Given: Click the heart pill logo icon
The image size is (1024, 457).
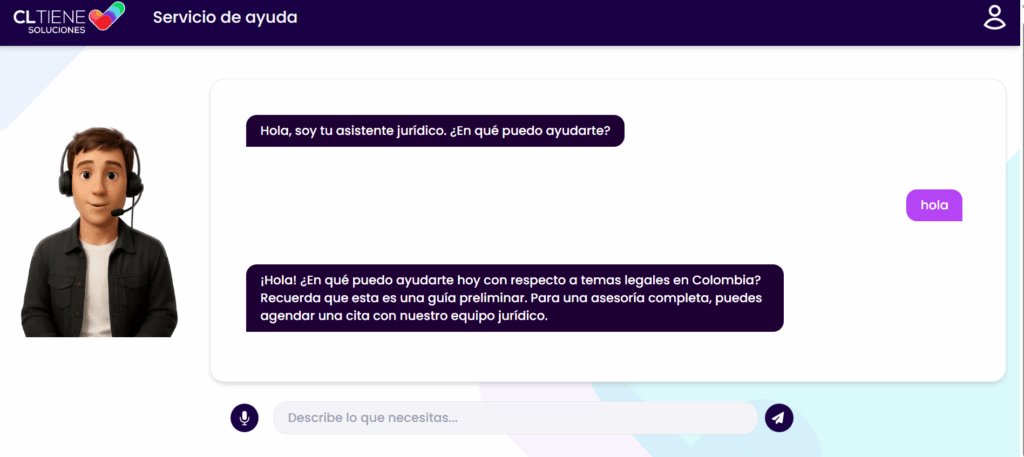Looking at the screenshot, I should click(x=107, y=17).
